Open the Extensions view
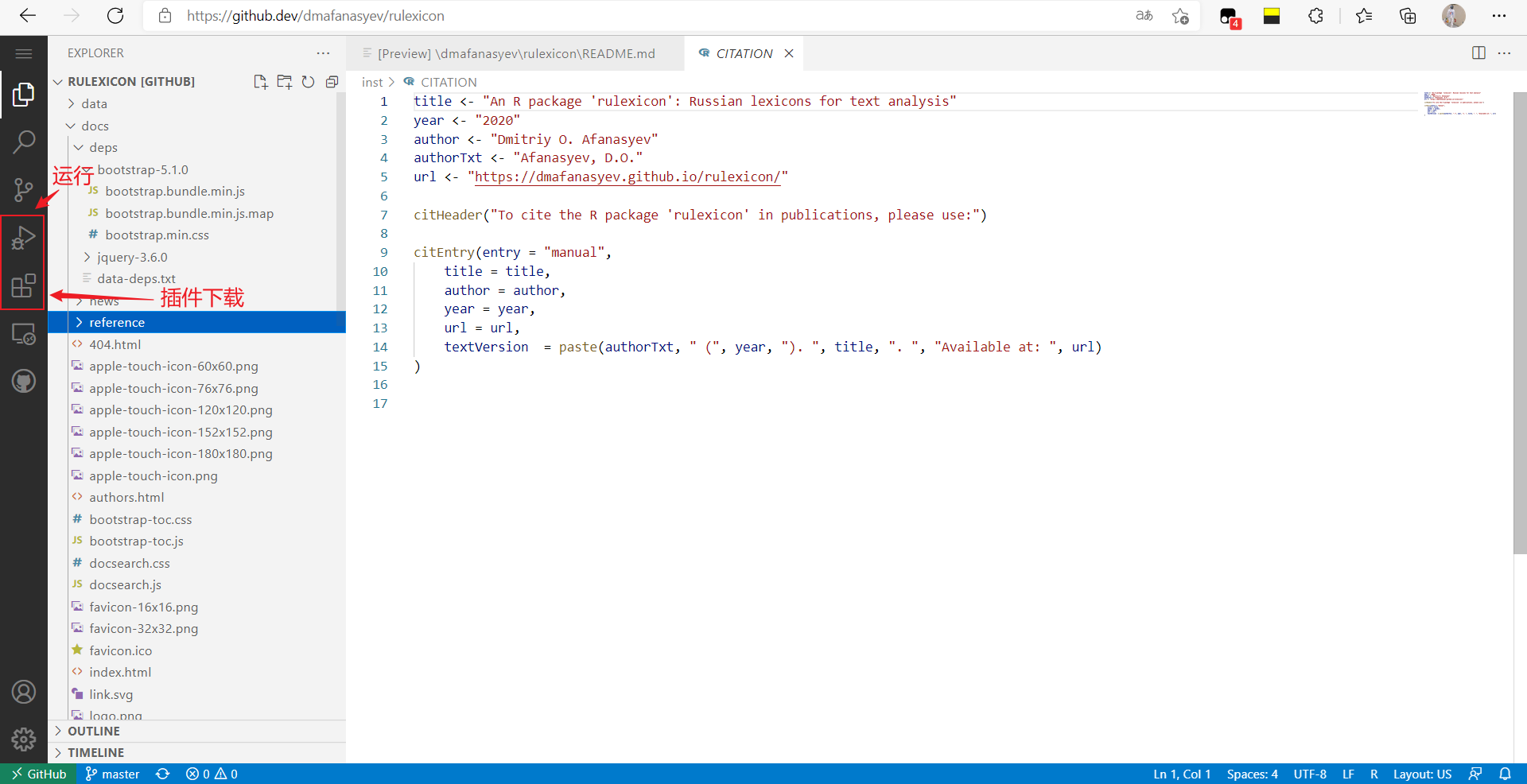This screenshot has width=1527, height=784. point(24,285)
